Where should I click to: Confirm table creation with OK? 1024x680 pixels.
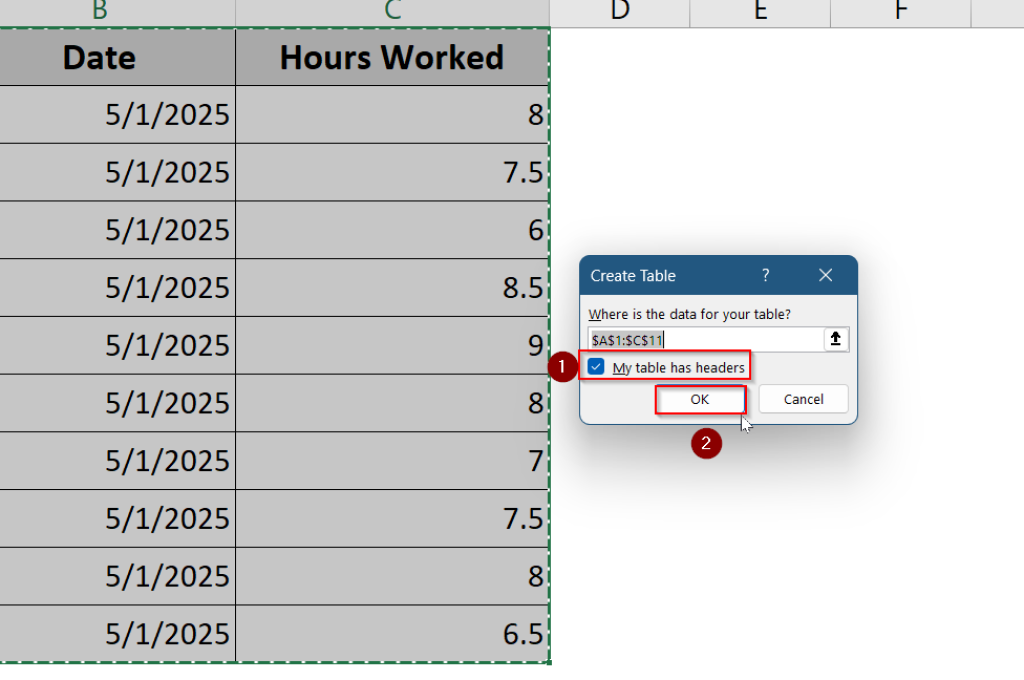click(x=700, y=399)
